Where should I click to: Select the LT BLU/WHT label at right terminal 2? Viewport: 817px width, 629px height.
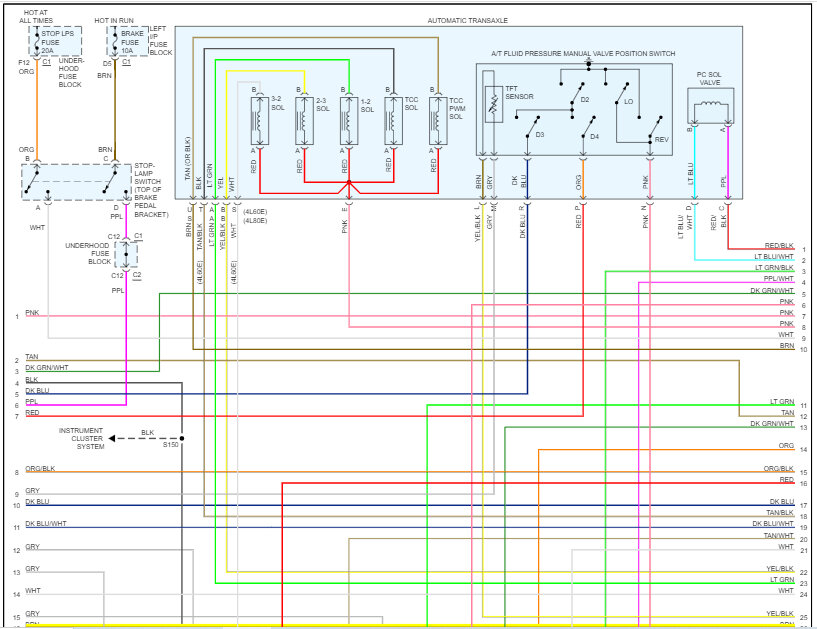pyautogui.click(x=774, y=257)
